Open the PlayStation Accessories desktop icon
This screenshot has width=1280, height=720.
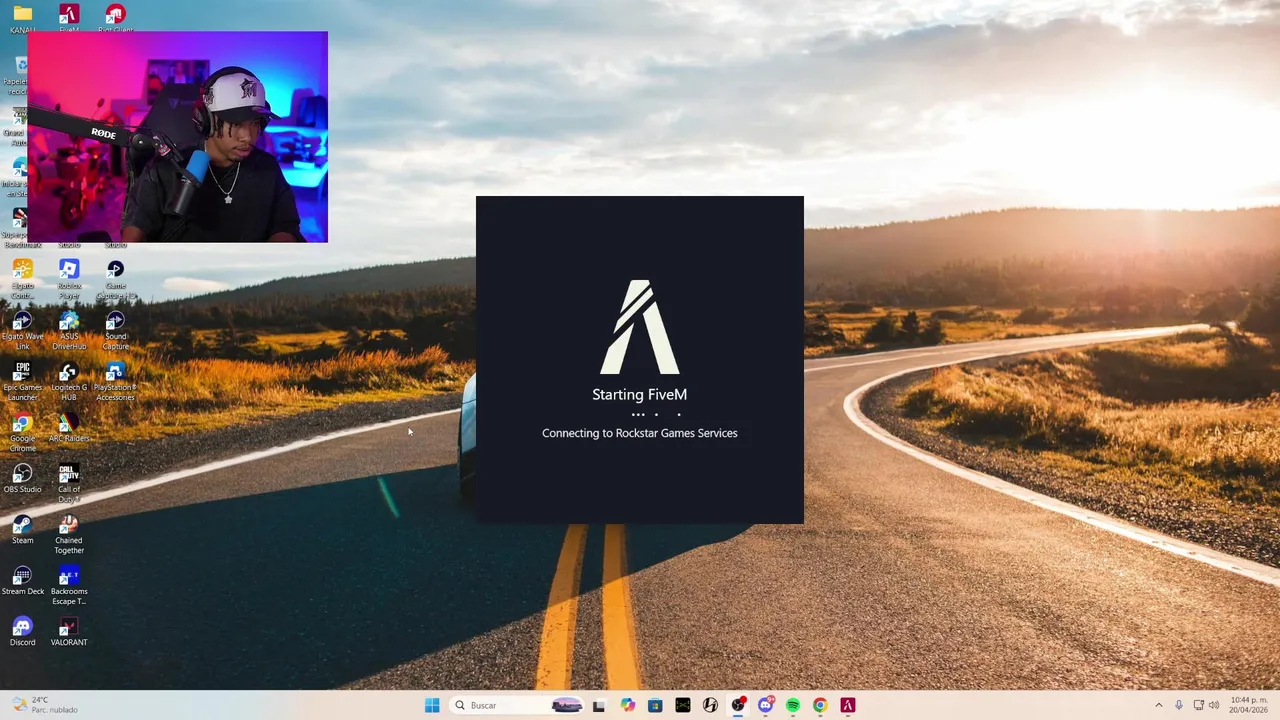(x=115, y=381)
